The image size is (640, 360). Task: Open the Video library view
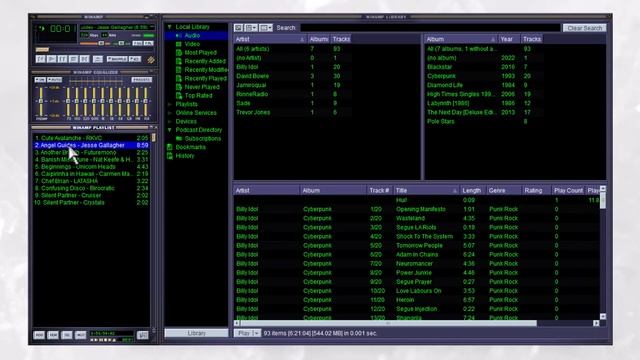point(192,44)
